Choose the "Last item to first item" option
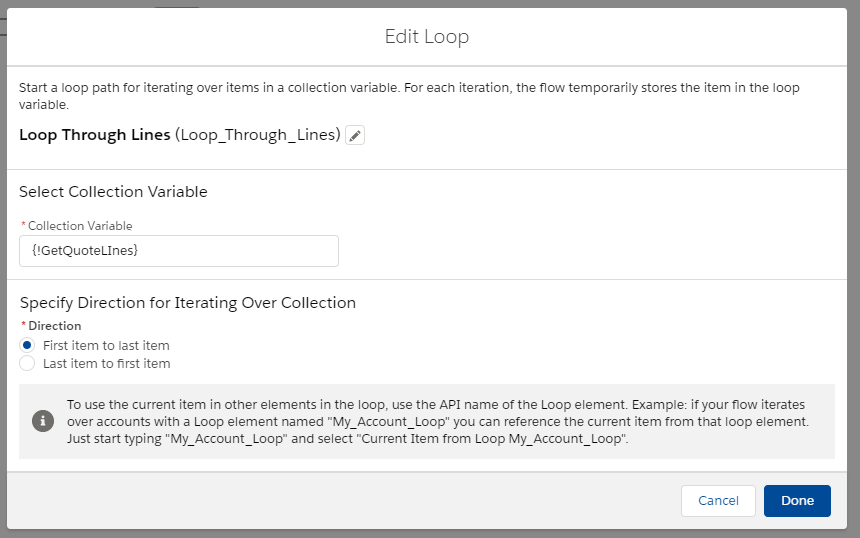This screenshot has width=860, height=538. tap(27, 363)
